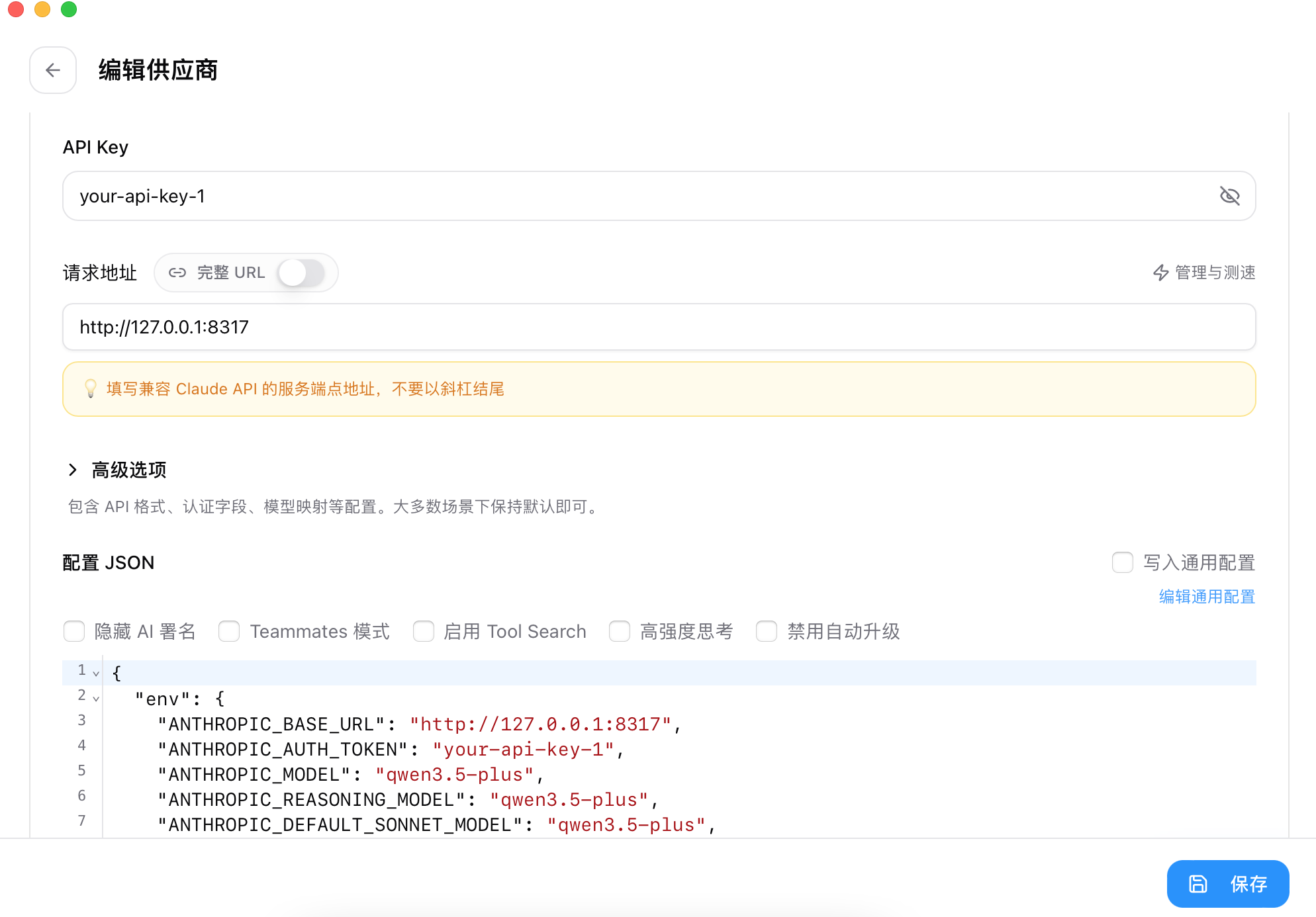This screenshot has height=917, width=1316.
Task: Check the 高强度思考 option
Action: 620,632
